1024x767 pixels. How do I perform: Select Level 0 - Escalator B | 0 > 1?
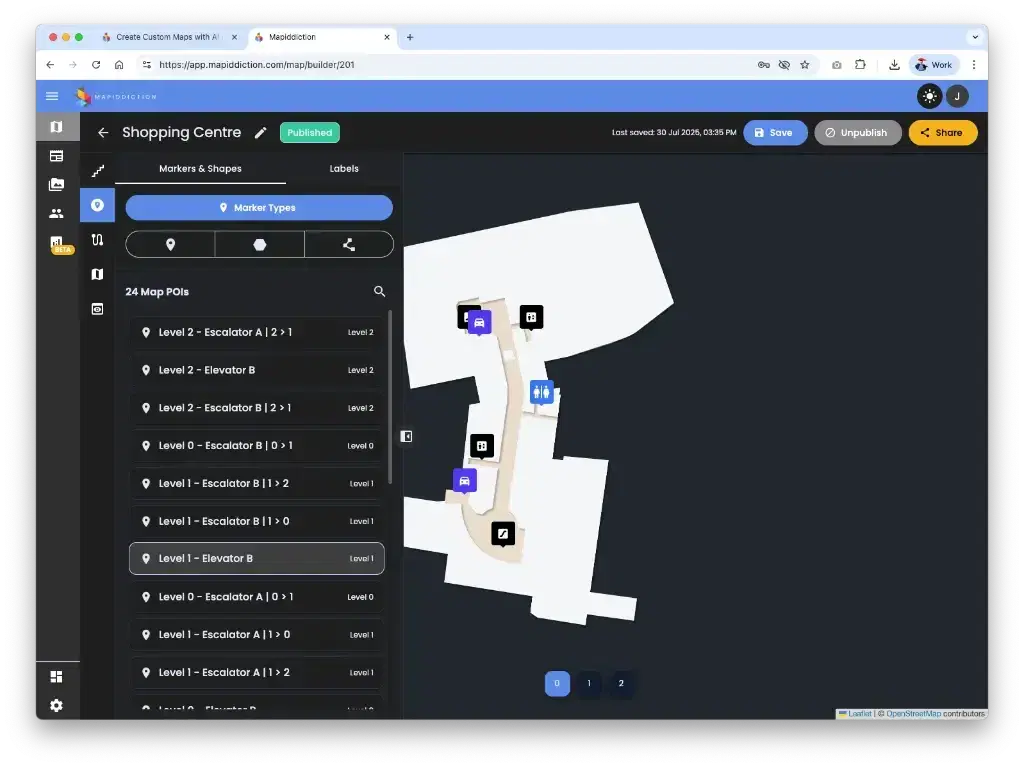257,446
